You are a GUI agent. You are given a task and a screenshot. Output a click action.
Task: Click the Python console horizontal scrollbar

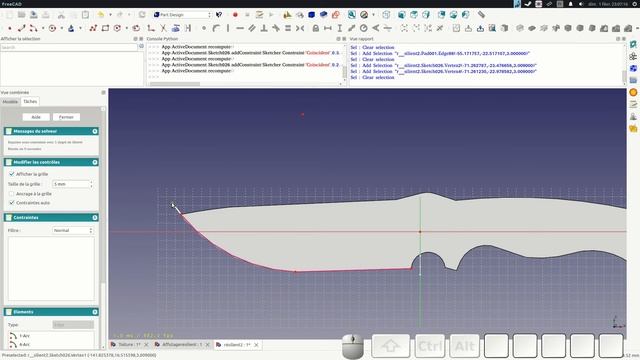[175, 84]
